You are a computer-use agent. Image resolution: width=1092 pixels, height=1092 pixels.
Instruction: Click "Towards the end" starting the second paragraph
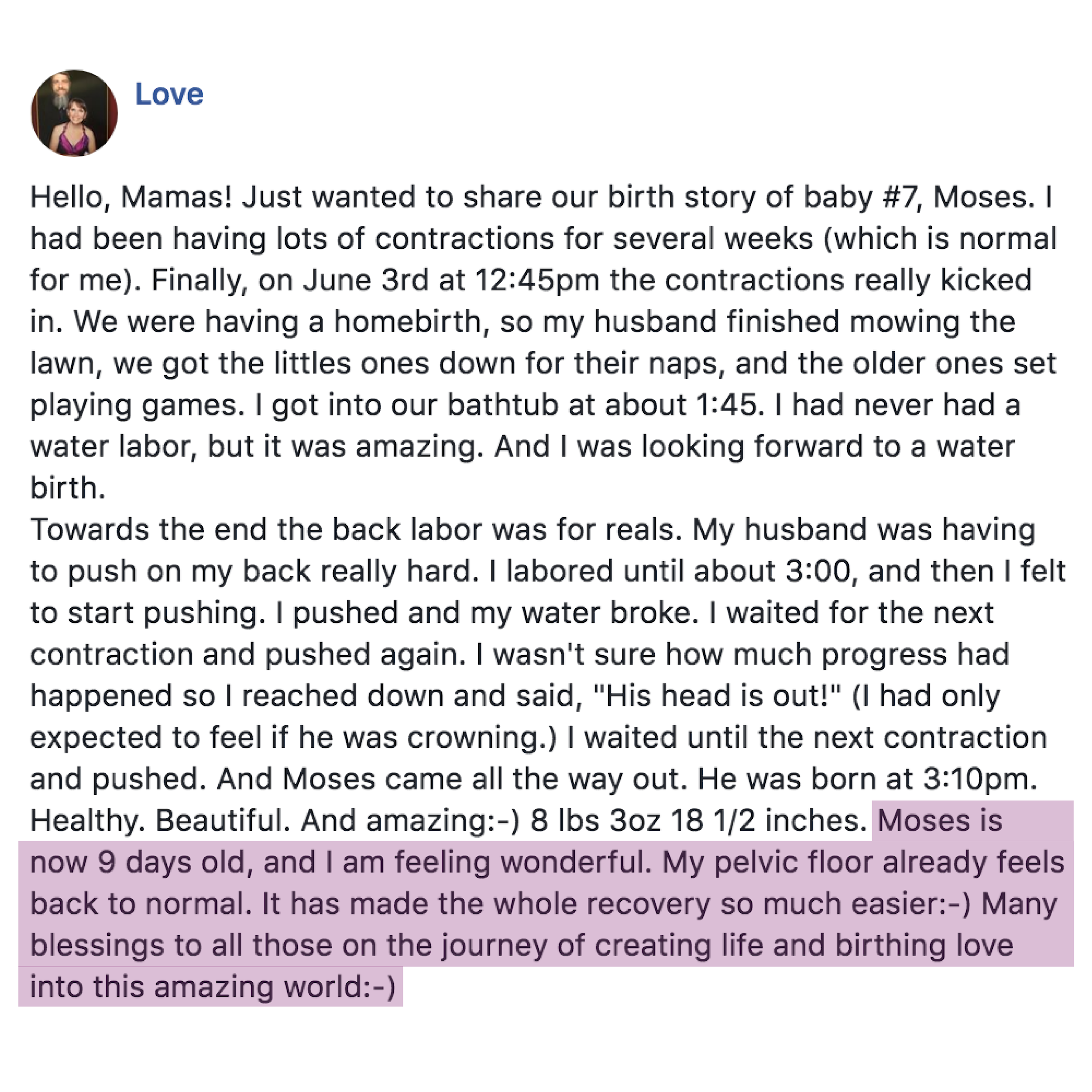click(x=147, y=530)
